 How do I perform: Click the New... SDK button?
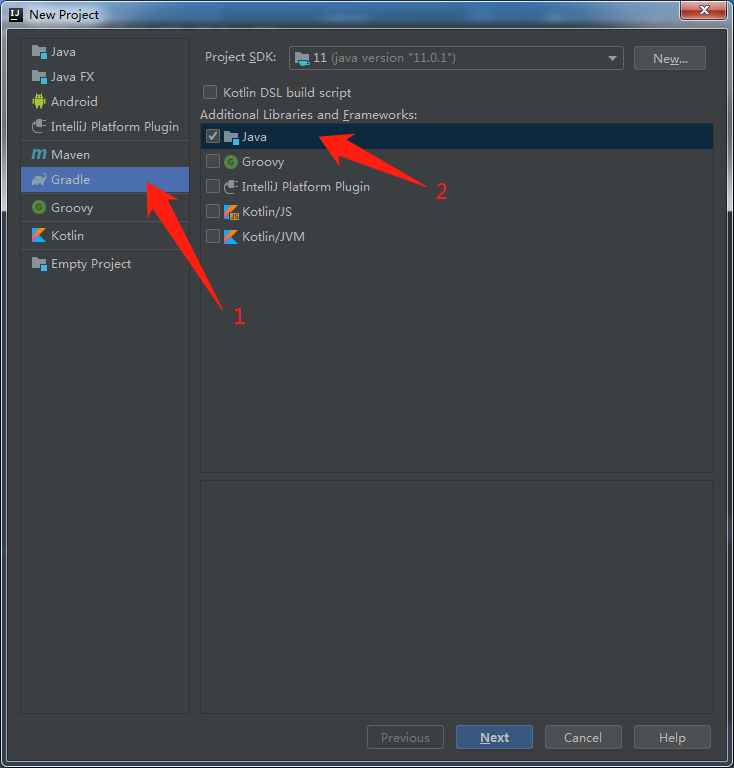(670, 58)
